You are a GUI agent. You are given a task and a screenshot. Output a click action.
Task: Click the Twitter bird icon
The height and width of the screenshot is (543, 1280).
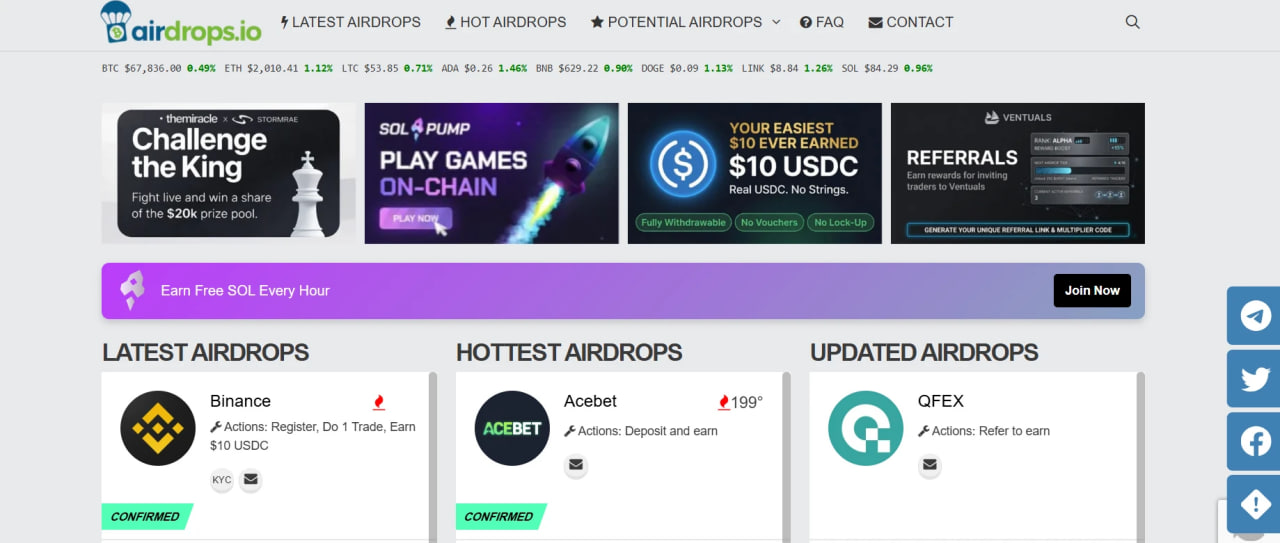pos(1255,378)
